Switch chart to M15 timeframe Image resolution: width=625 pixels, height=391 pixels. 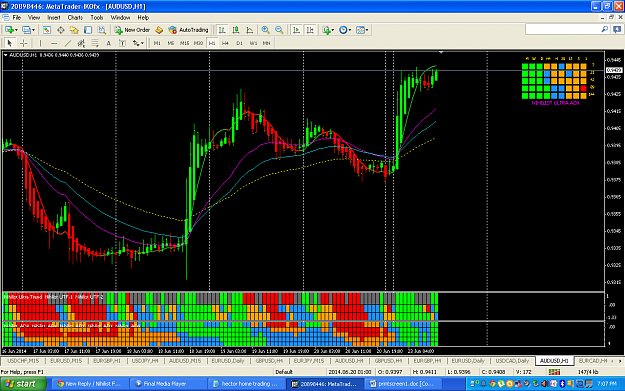[x=184, y=43]
